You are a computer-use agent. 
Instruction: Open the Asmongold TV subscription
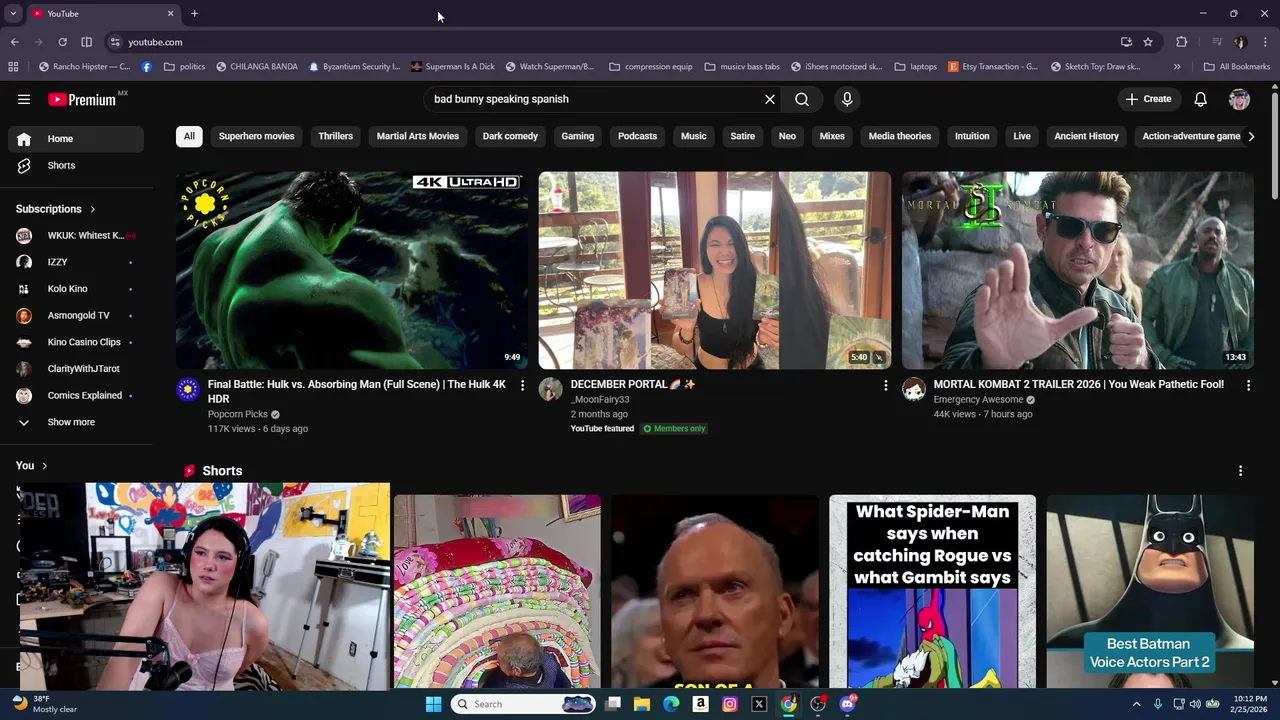click(x=76, y=315)
